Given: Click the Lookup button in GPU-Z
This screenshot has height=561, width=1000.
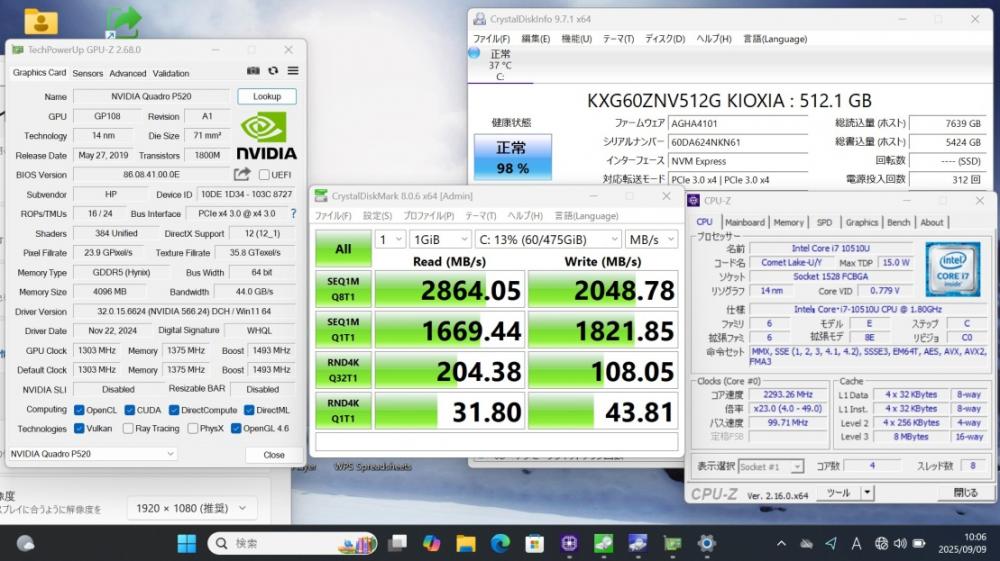Looking at the screenshot, I should pyautogui.click(x=267, y=96).
